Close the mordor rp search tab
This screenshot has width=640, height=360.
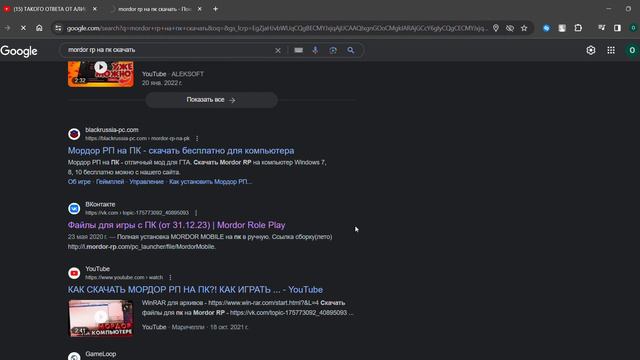click(x=200, y=9)
